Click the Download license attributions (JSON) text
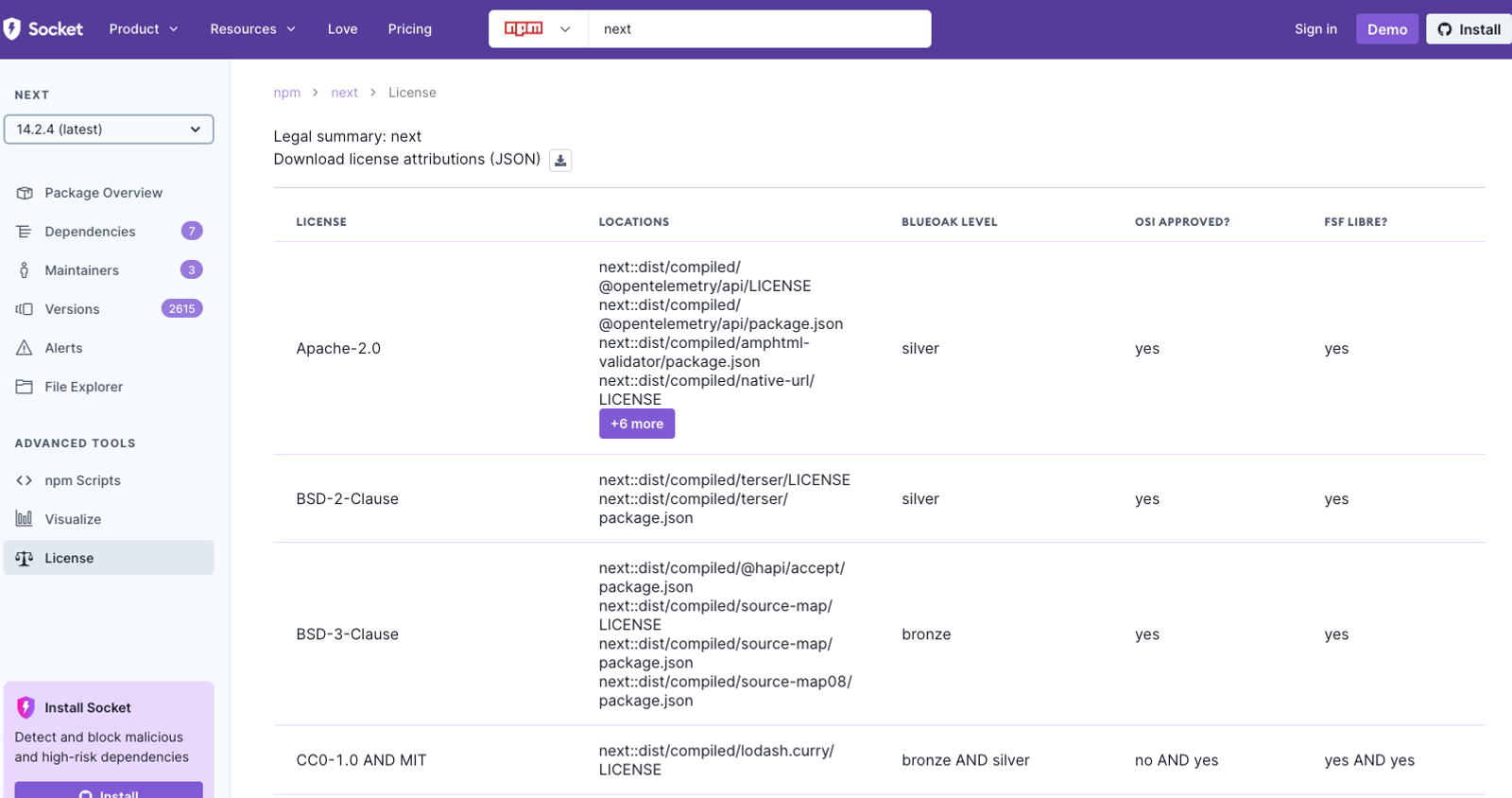 407,159
